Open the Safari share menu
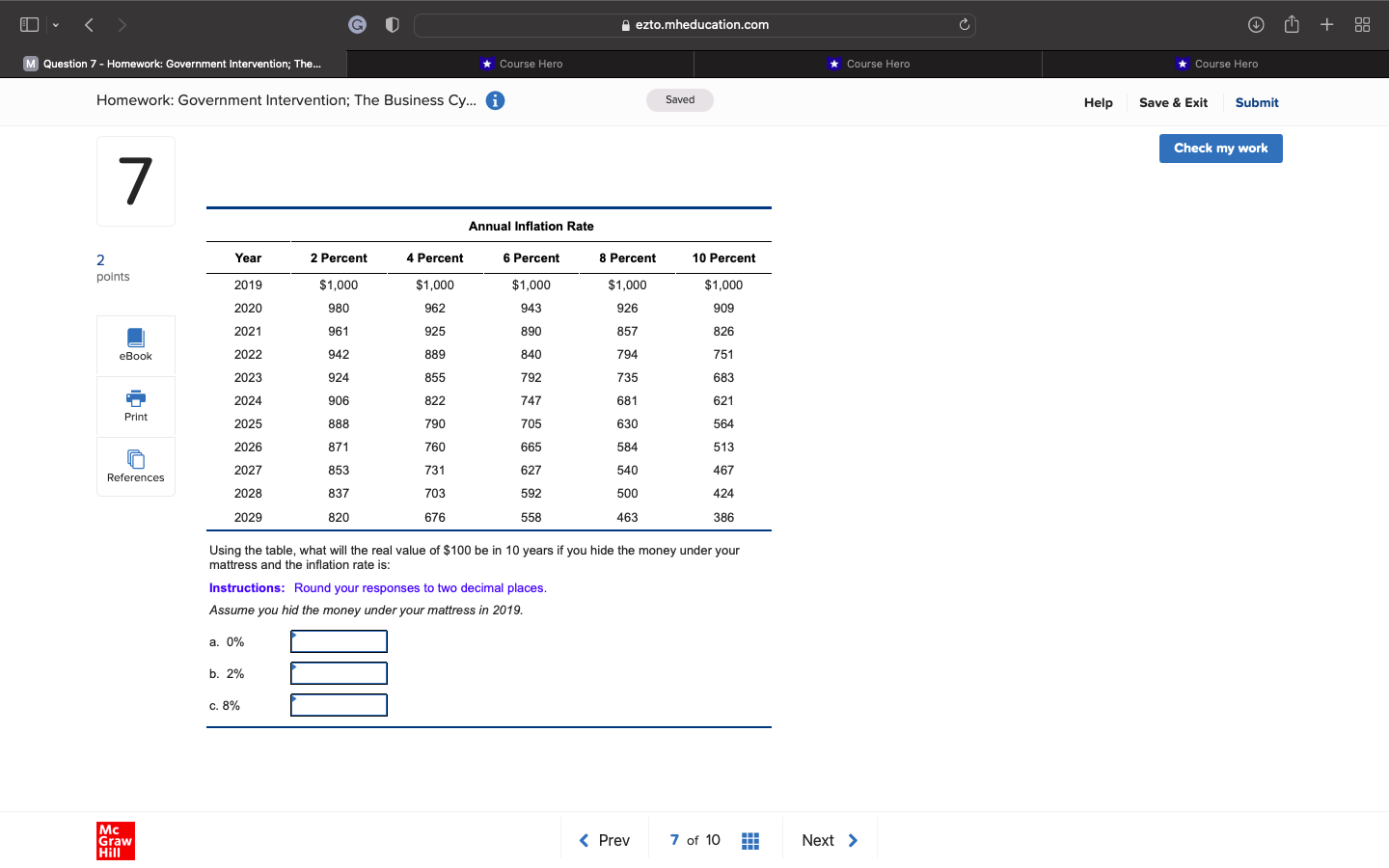Image resolution: width=1389 pixels, height=868 pixels. (x=1292, y=24)
